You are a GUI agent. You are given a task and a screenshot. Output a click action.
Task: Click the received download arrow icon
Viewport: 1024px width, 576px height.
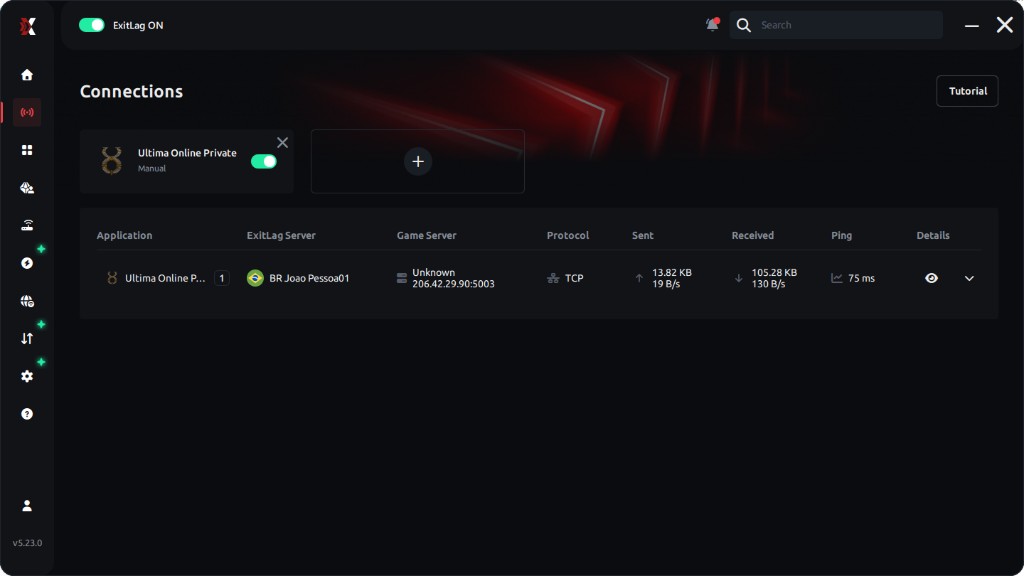click(739, 278)
